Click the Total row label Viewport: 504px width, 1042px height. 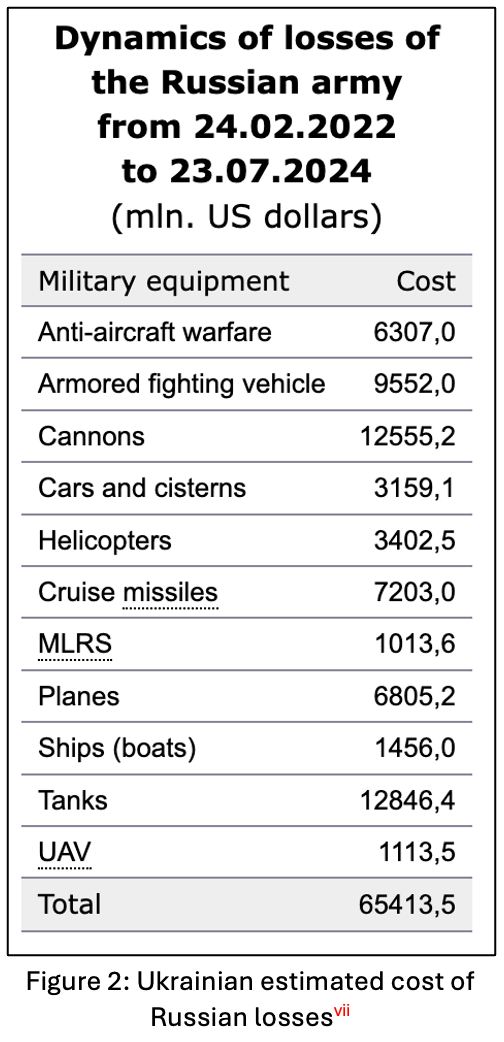tap(69, 904)
